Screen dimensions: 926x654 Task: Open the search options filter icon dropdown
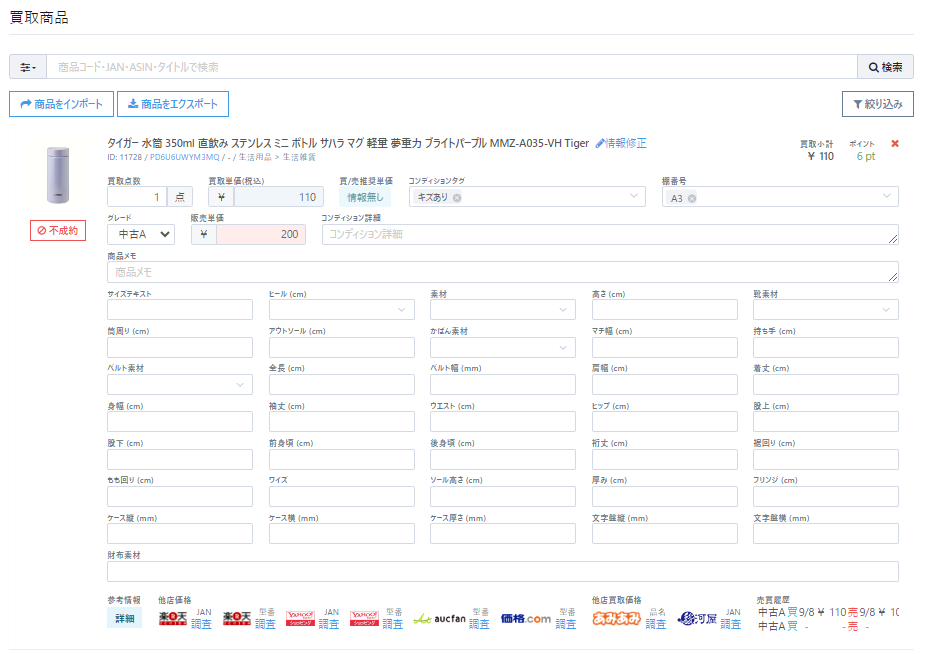(28, 67)
